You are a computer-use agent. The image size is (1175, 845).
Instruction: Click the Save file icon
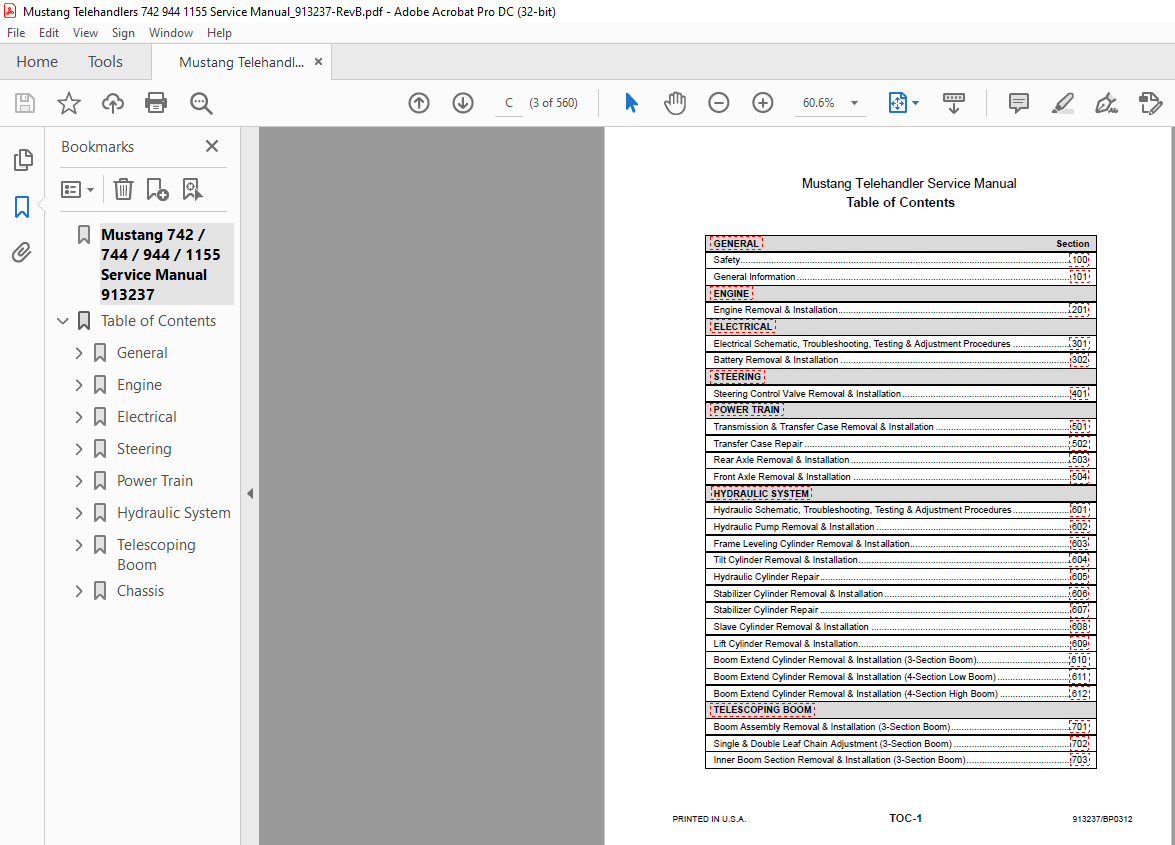[25, 103]
